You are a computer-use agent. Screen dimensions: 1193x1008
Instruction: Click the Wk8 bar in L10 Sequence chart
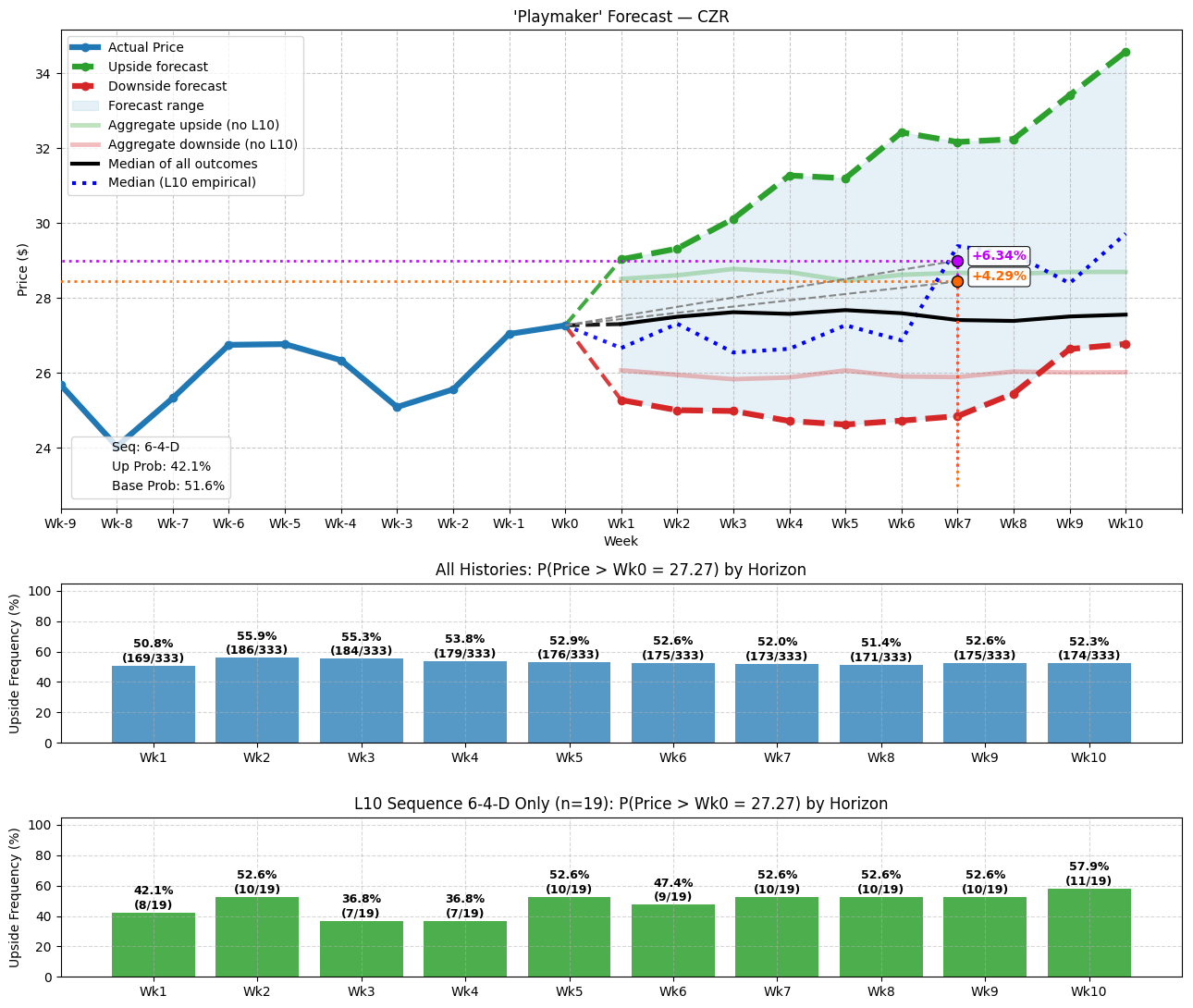point(881,937)
